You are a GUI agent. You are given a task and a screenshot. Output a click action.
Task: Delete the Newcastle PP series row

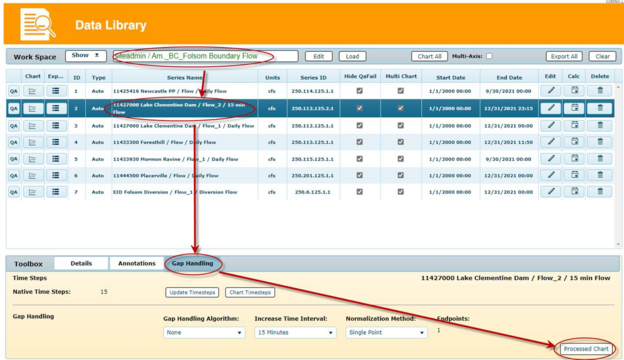click(x=600, y=91)
